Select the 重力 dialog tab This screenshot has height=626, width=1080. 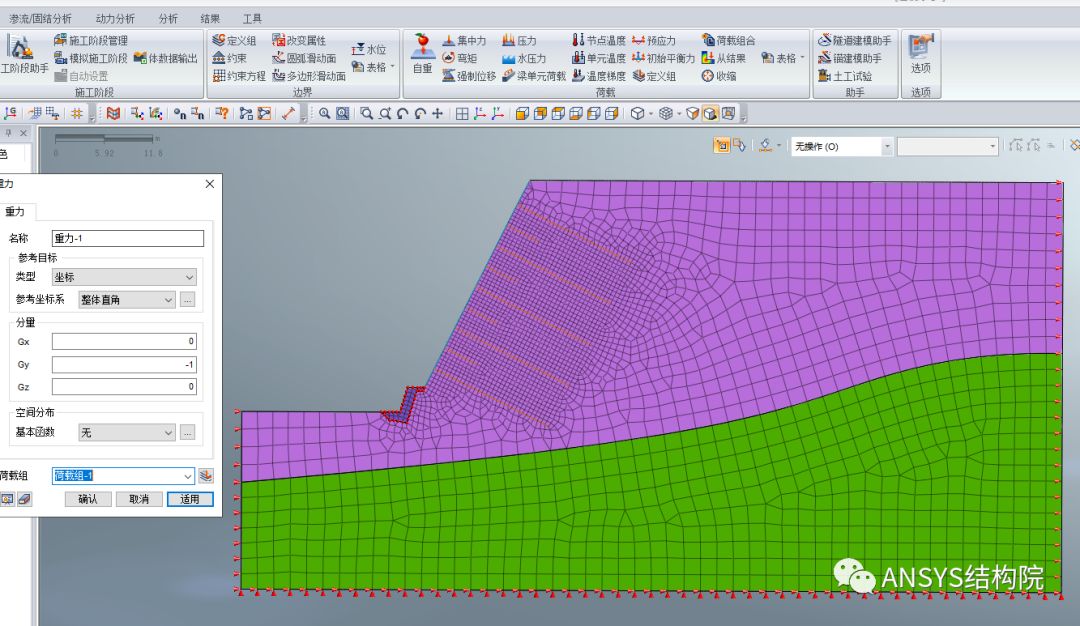[15, 211]
